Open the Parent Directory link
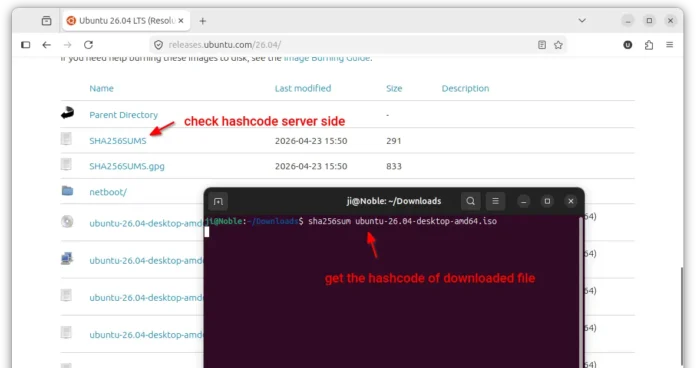700x368 pixels. click(123, 115)
